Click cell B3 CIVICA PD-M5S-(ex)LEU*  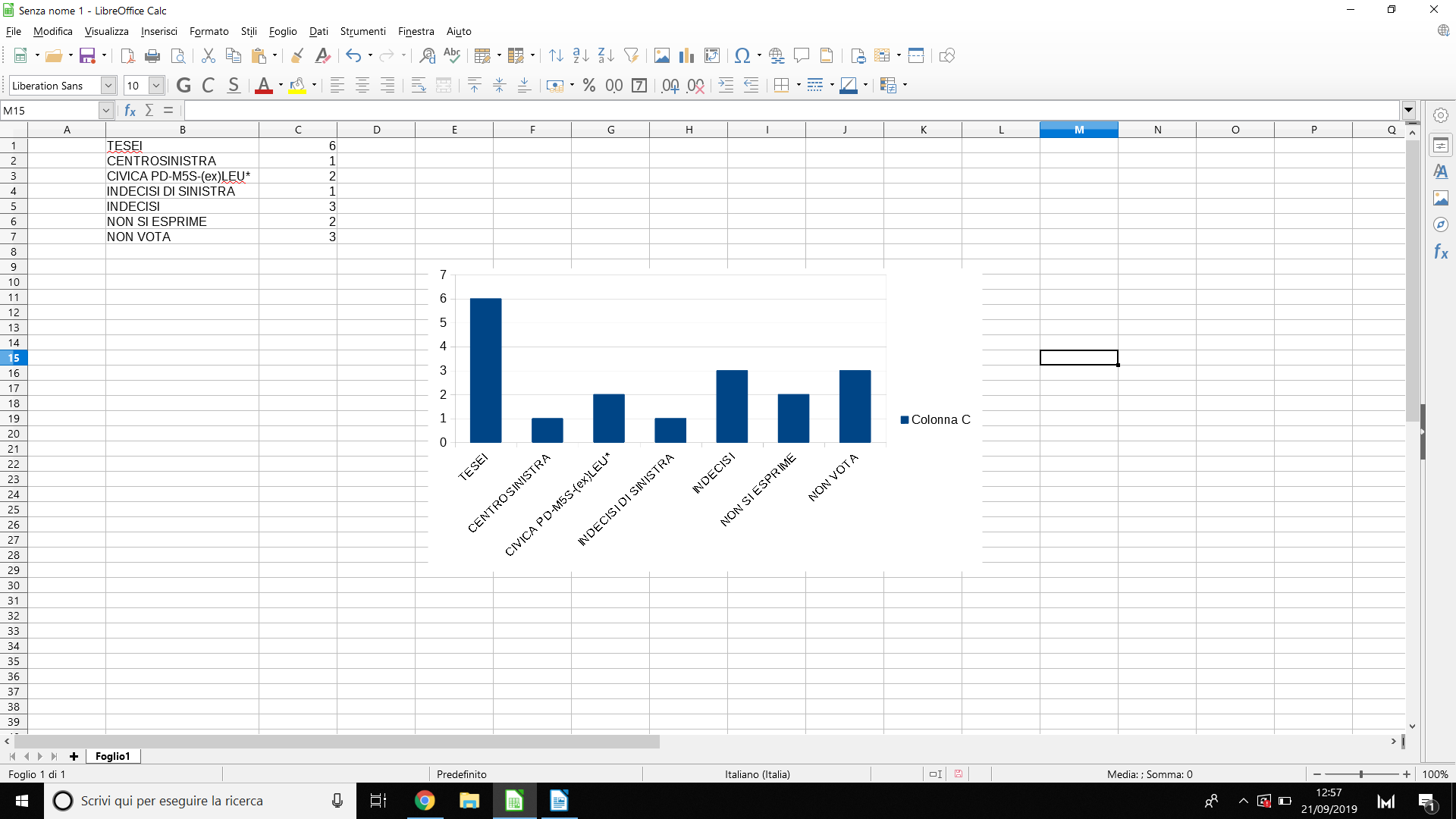[178, 176]
